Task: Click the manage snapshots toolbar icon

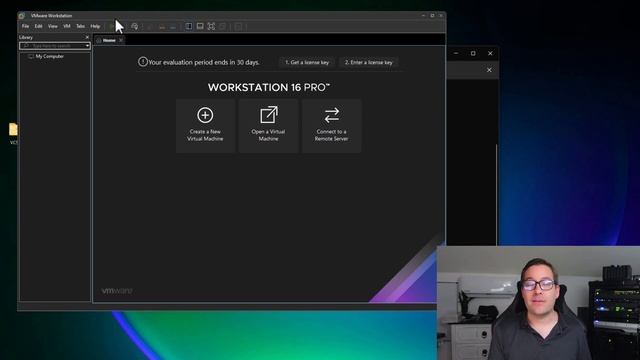Action: [173, 27]
